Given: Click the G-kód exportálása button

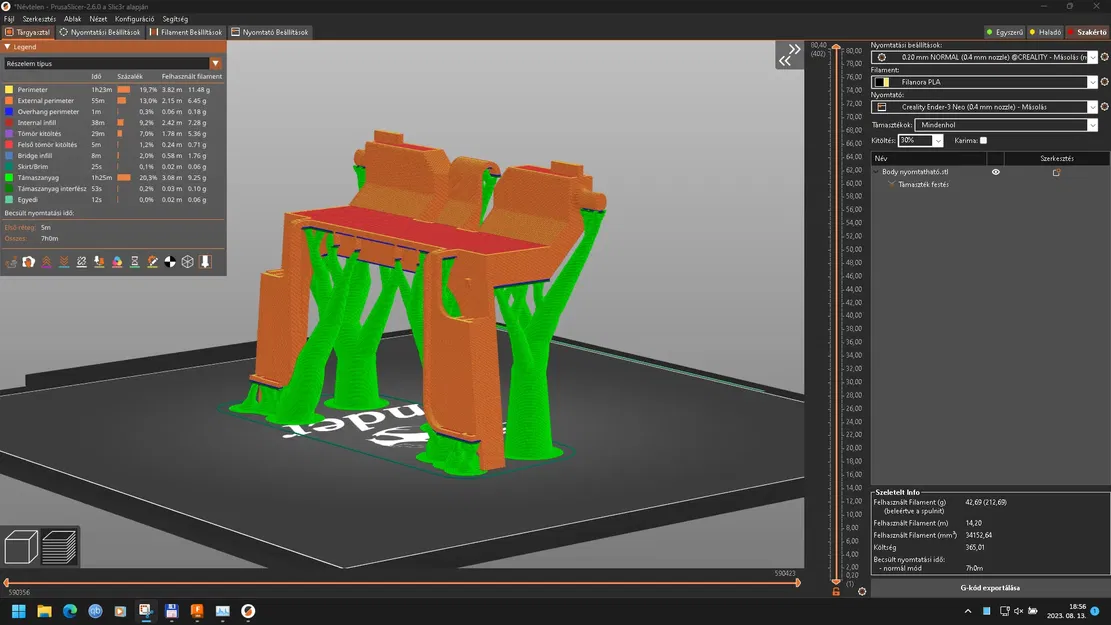Looking at the screenshot, I should [x=990, y=587].
